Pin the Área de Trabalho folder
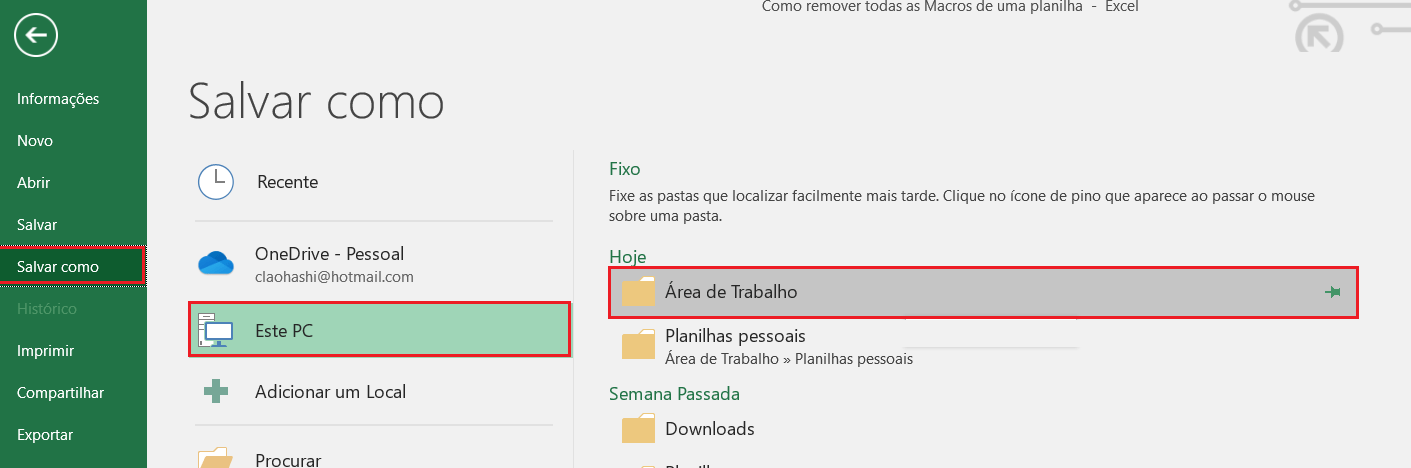1411x468 pixels. (x=1331, y=292)
